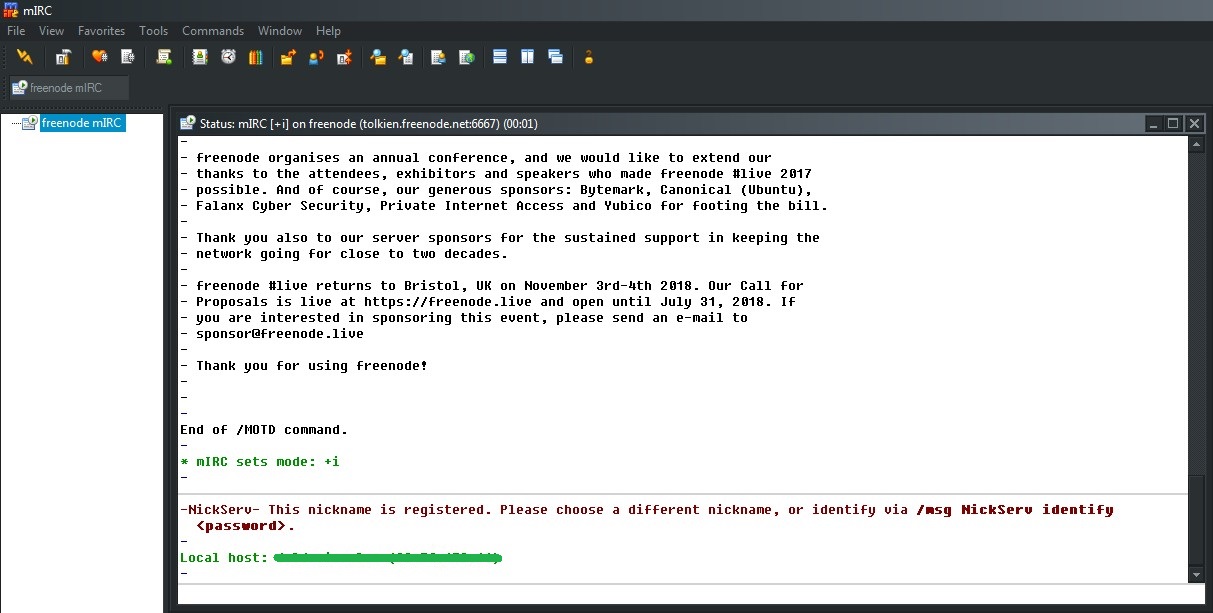The height and width of the screenshot is (613, 1213).
Task: Open the Help menu
Action: [328, 31]
